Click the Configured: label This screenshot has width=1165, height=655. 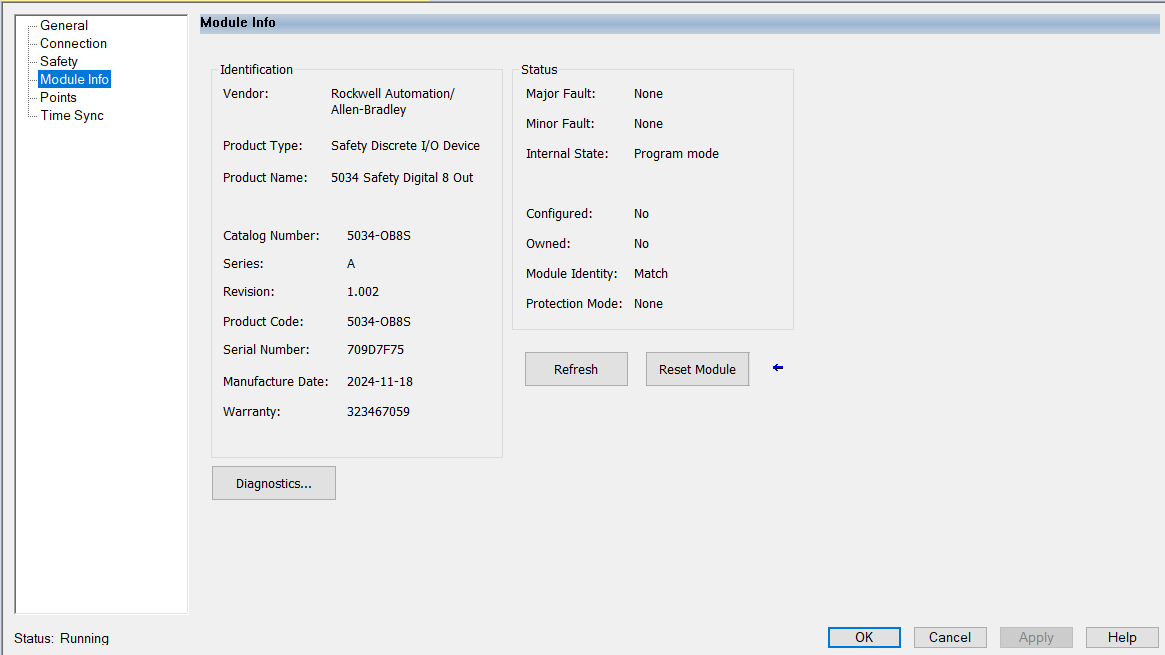(559, 214)
